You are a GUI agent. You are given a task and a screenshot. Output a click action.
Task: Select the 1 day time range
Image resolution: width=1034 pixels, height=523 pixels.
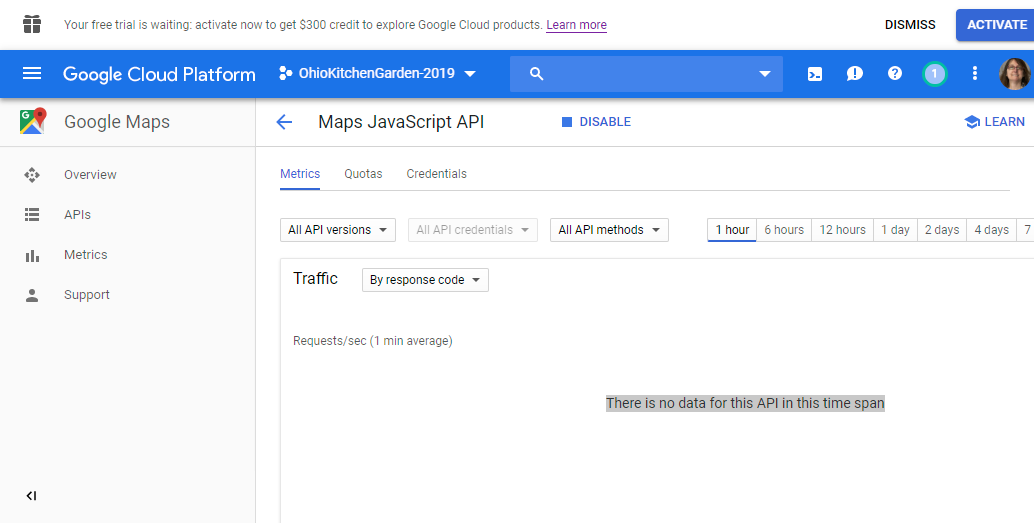coord(896,230)
